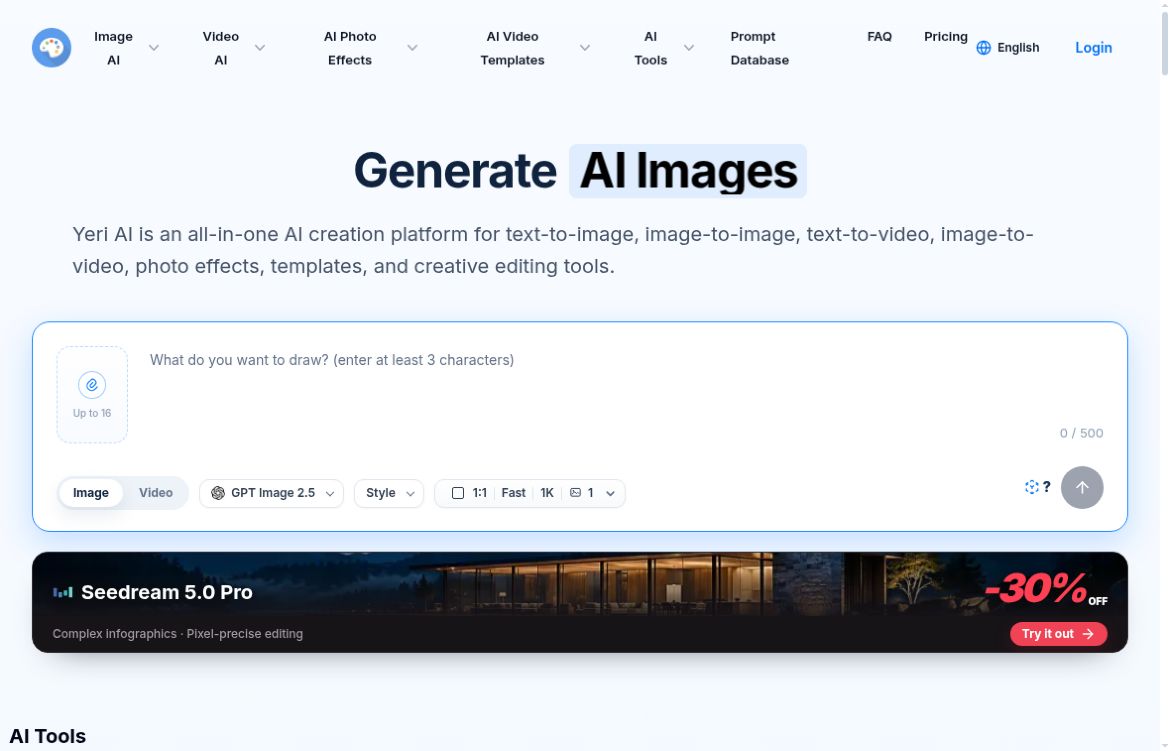
Task: Click the attachment upload icon
Action: coord(92,385)
